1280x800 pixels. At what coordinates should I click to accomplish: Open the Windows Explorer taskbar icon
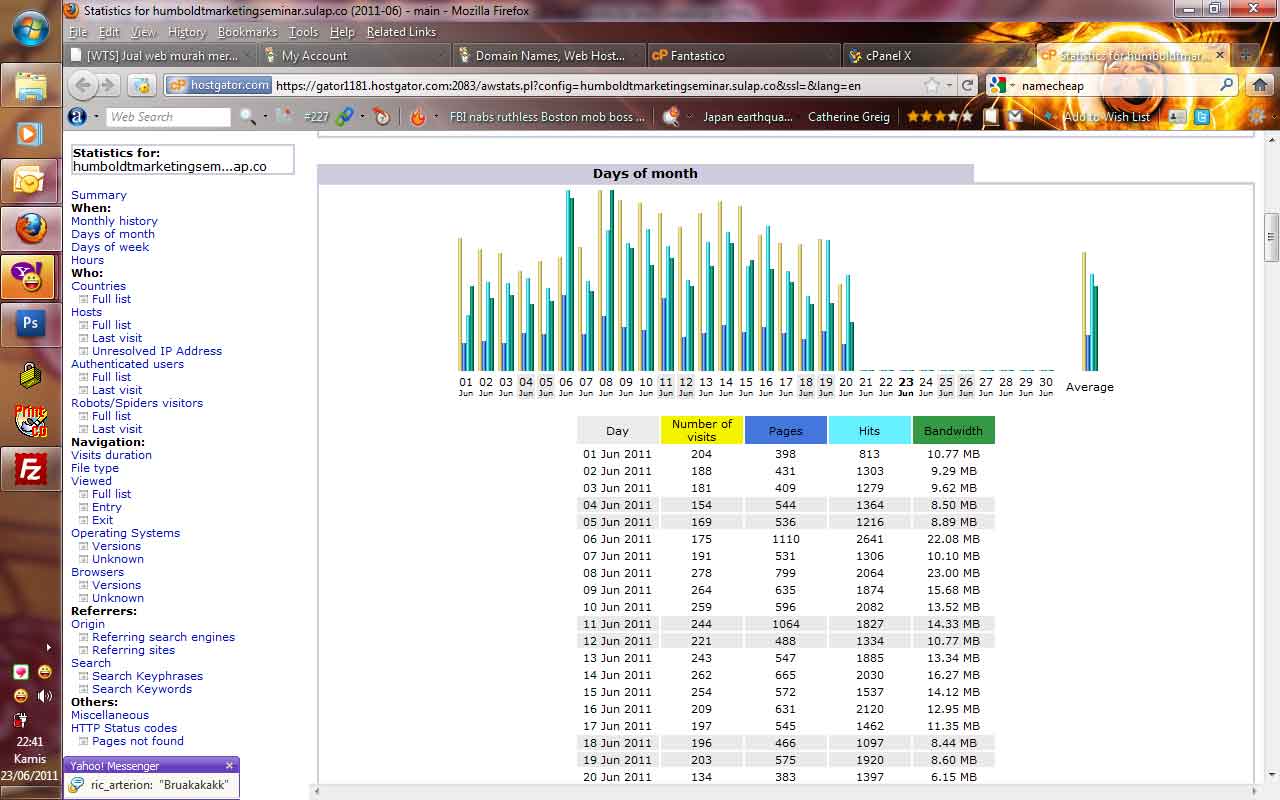[x=30, y=86]
